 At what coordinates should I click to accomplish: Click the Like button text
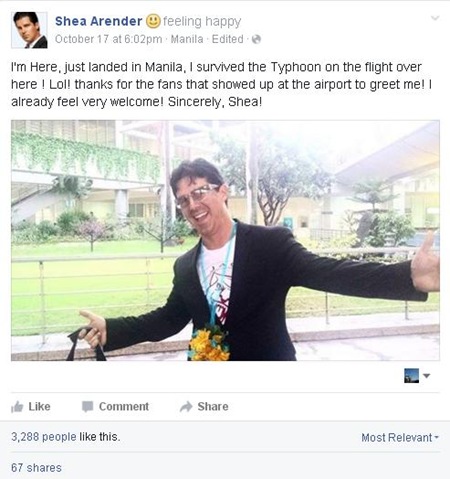[39, 407]
